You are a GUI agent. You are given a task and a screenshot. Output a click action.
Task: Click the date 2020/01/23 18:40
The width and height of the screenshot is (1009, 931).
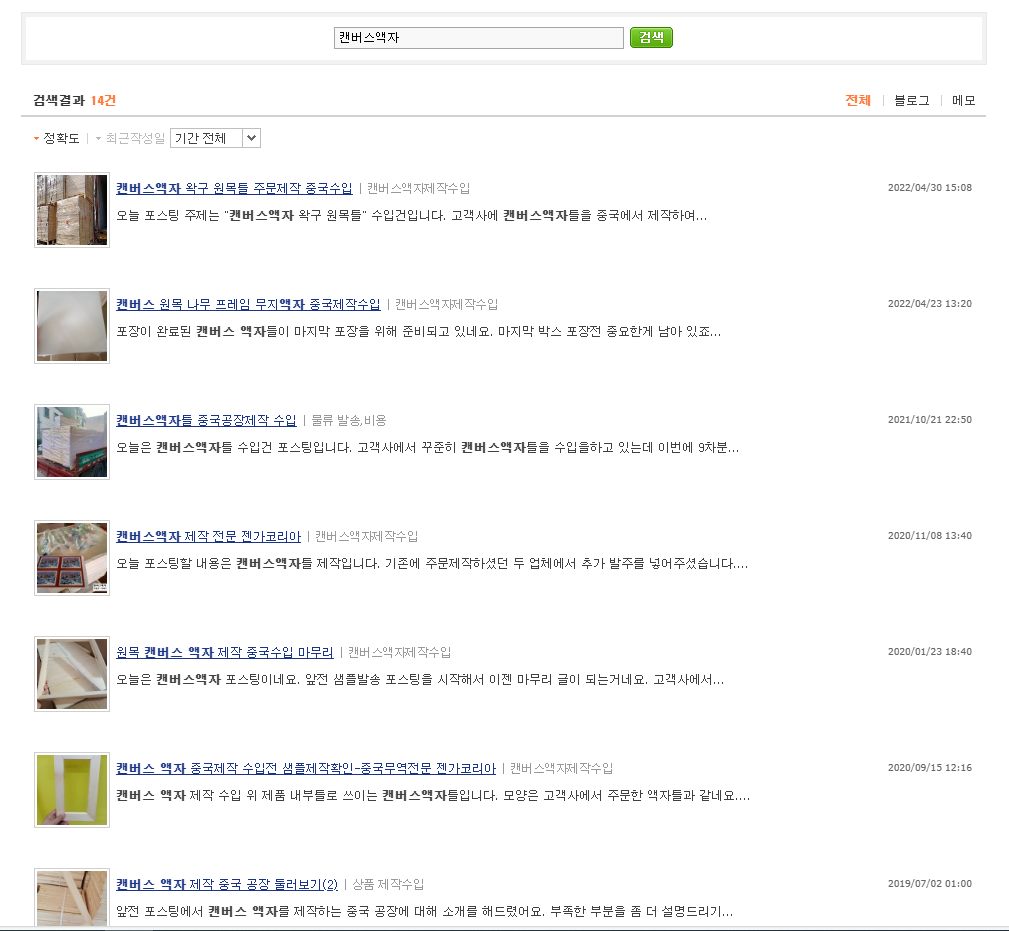click(930, 651)
